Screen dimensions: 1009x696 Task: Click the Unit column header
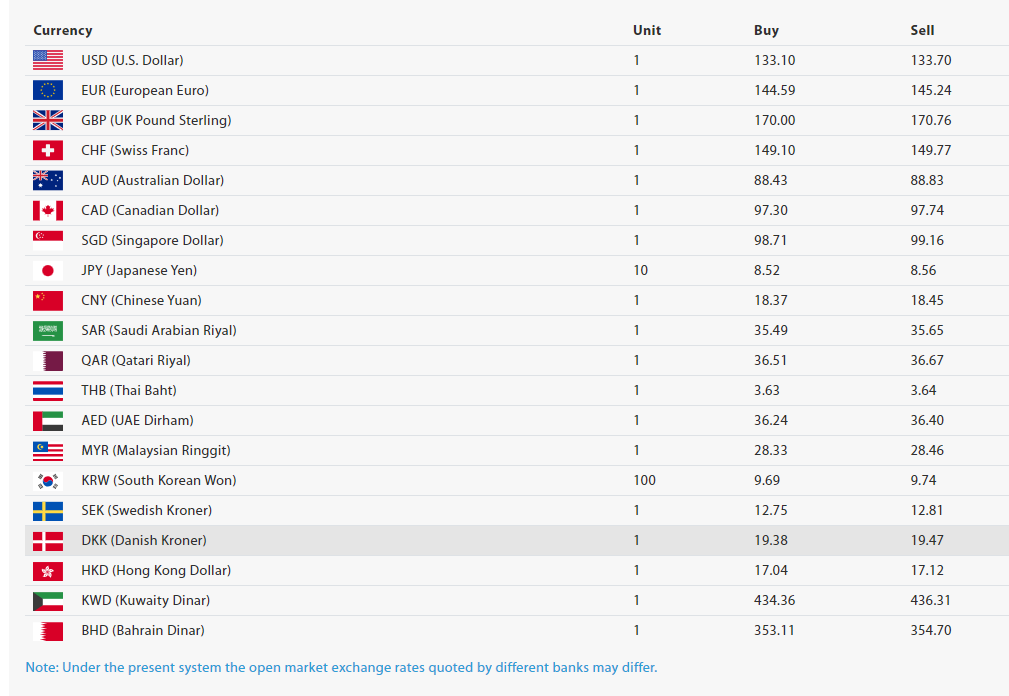pyautogui.click(x=647, y=30)
